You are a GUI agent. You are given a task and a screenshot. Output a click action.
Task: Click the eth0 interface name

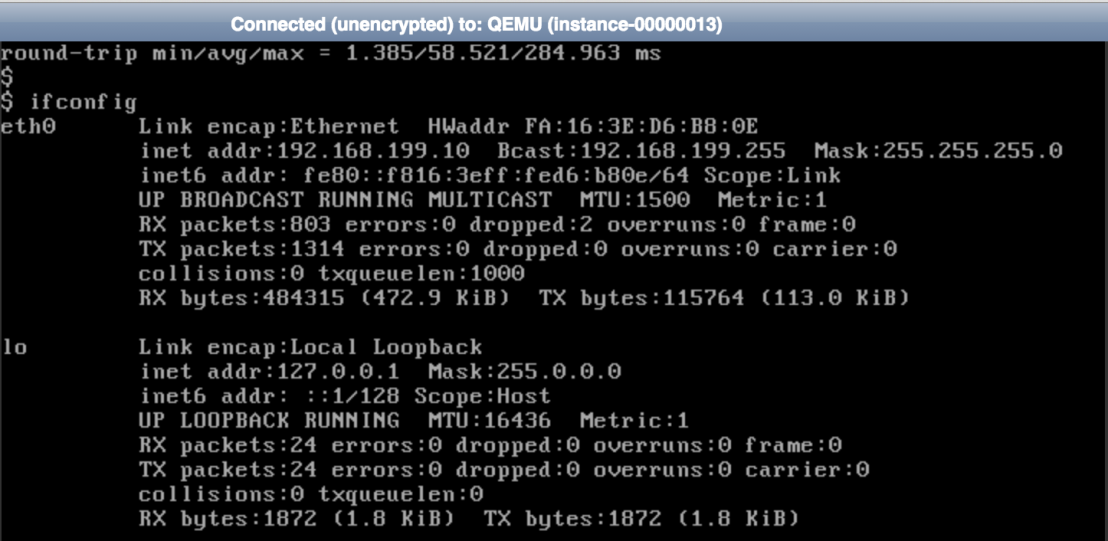pyautogui.click(x=28, y=127)
